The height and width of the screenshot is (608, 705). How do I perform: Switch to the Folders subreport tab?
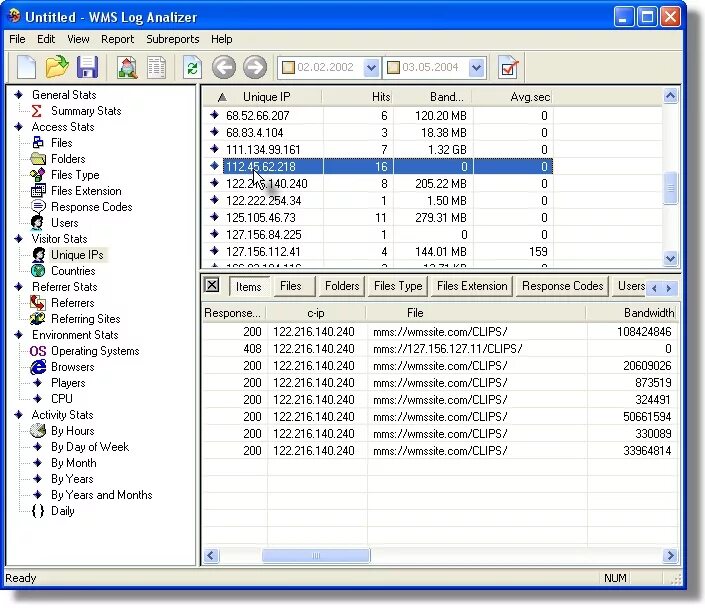342,286
